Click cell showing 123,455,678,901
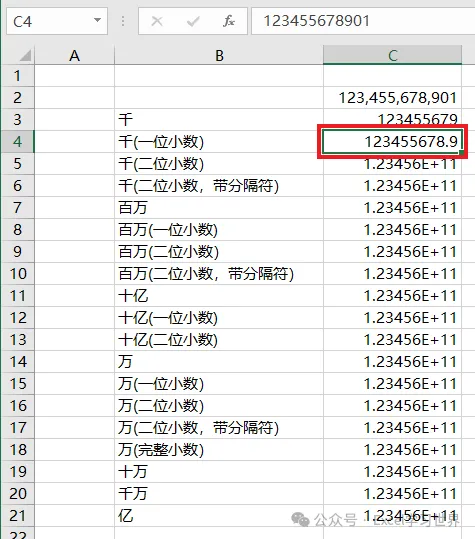Image resolution: width=475 pixels, height=539 pixels. tap(393, 98)
